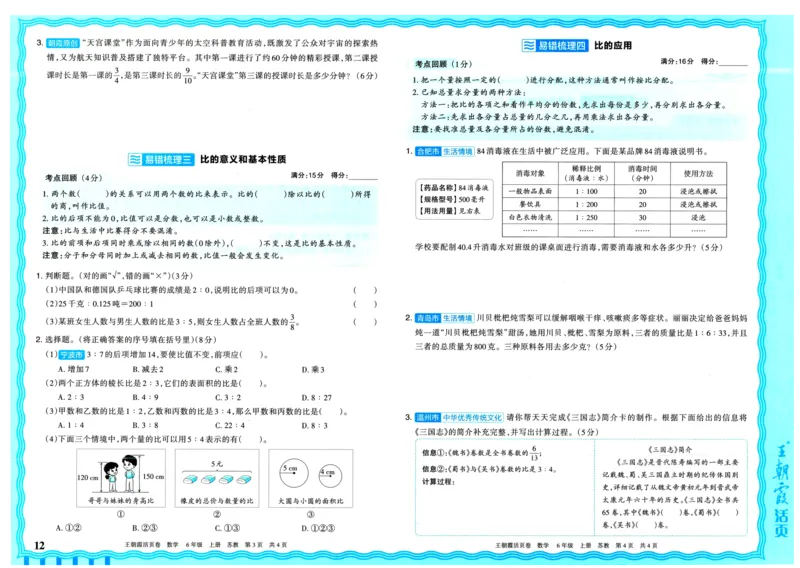Click the 计算过程 label
The height and width of the screenshot is (568, 800).
tap(438, 482)
